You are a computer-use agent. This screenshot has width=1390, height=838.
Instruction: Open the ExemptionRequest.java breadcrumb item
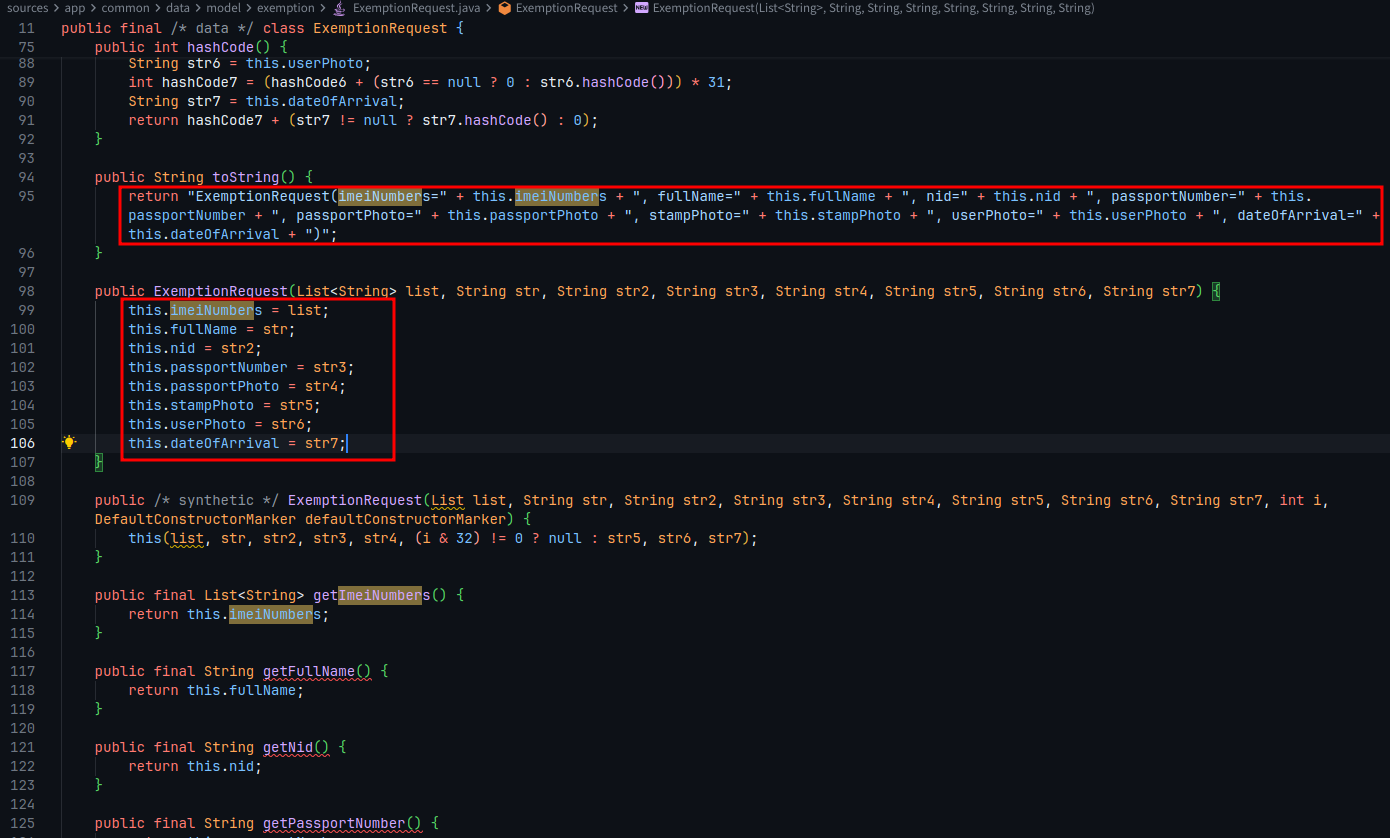(x=417, y=8)
